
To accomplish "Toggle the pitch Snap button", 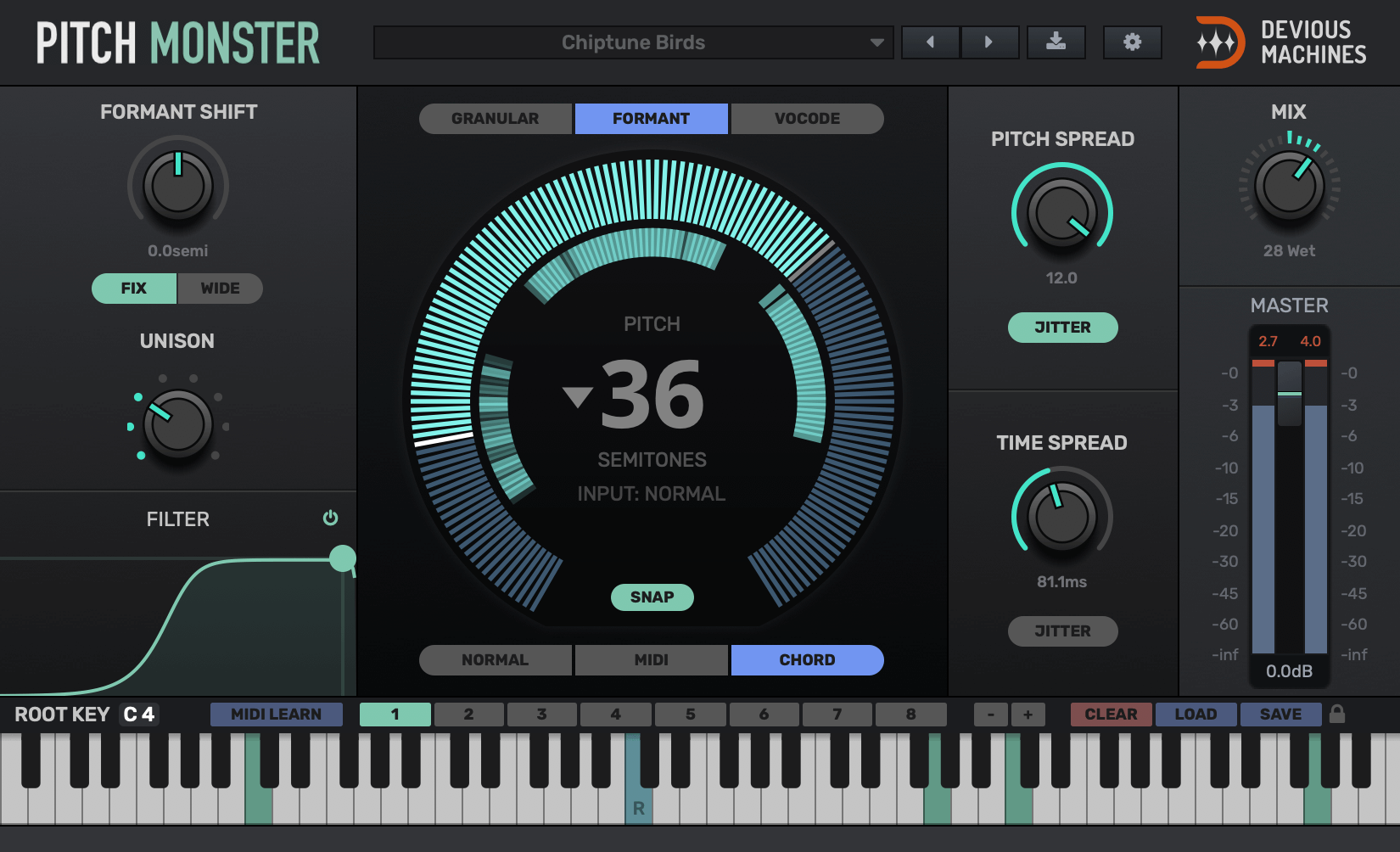I will click(x=652, y=597).
